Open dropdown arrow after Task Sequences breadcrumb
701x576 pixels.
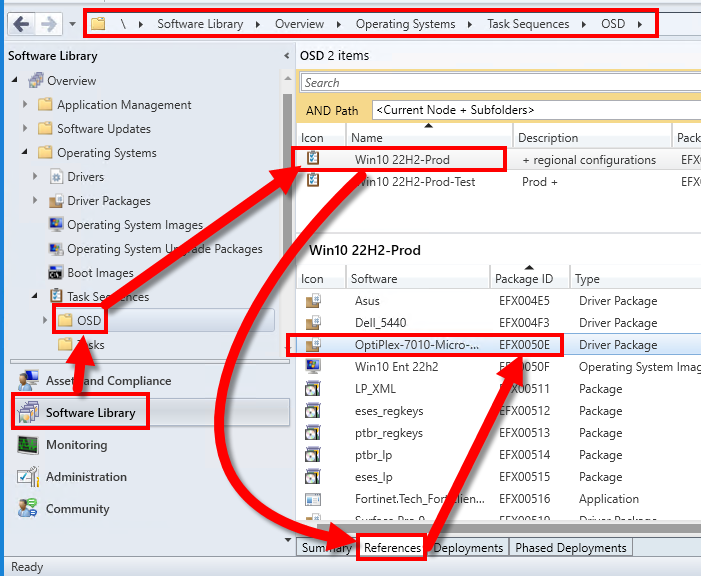[584, 24]
